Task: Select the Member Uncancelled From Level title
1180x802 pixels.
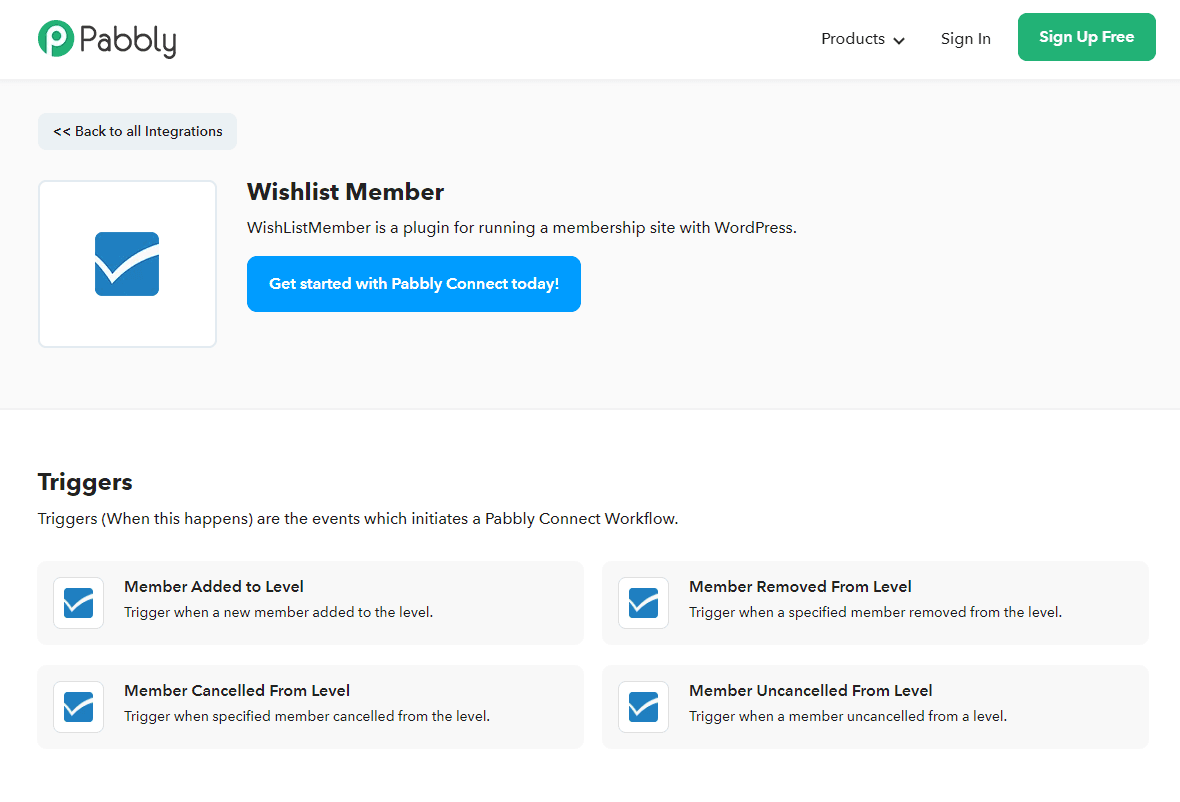Action: pyautogui.click(x=810, y=691)
